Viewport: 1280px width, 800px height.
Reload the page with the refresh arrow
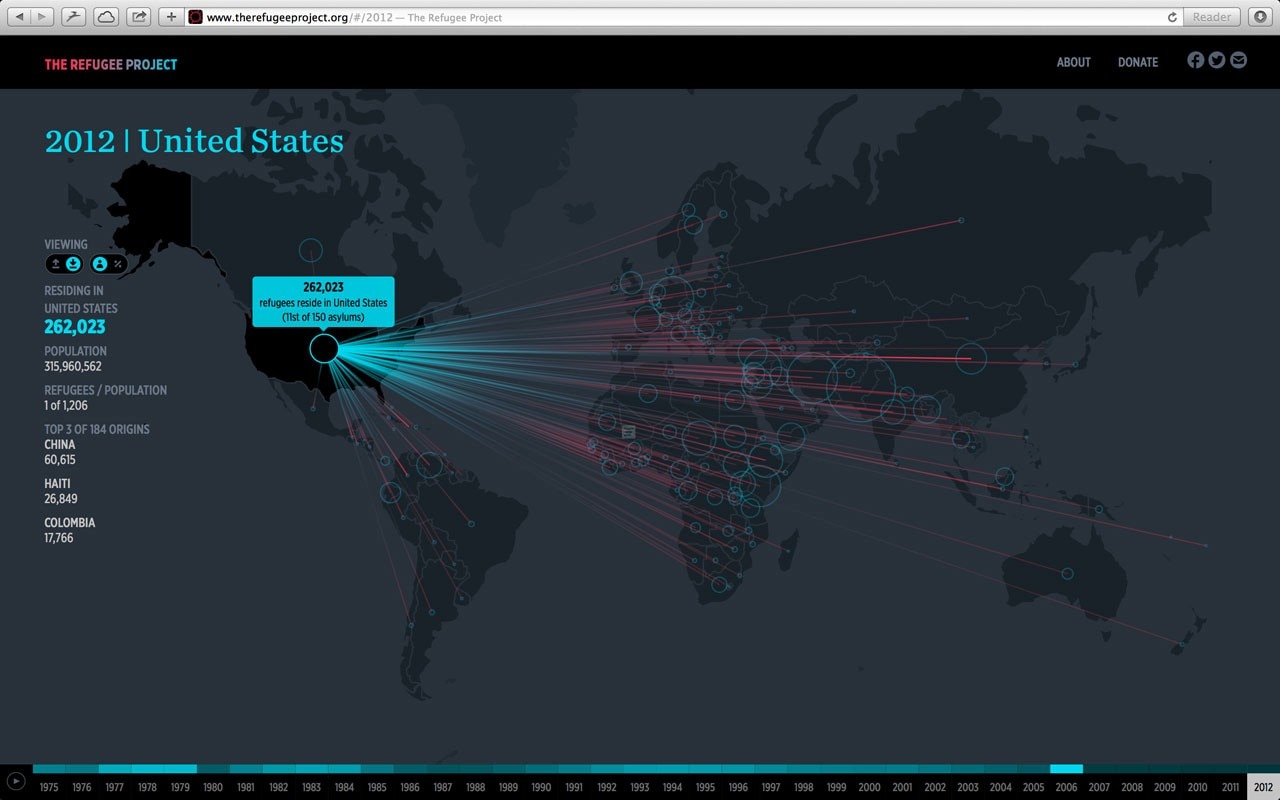1172,17
